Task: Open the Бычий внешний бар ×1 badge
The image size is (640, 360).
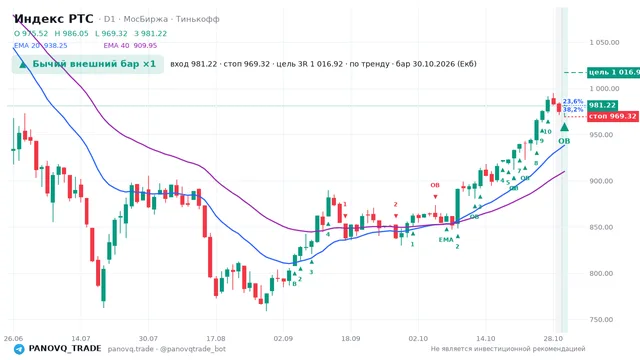Action: 87,64
